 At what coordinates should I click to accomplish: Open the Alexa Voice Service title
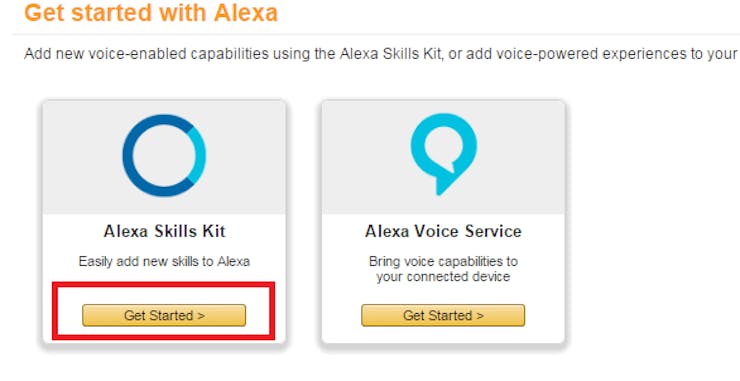443,231
